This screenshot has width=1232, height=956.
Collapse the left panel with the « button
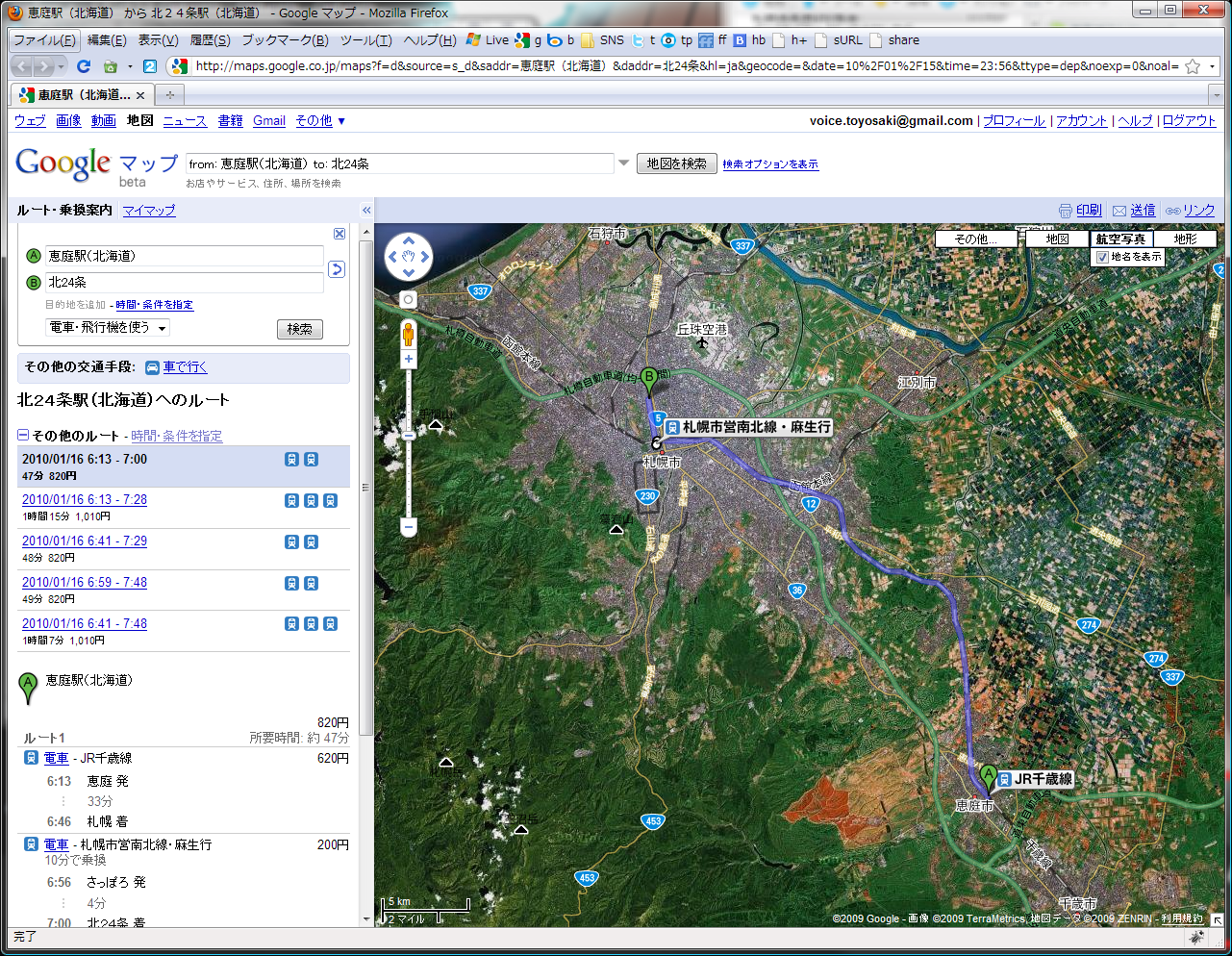pyautogui.click(x=366, y=210)
